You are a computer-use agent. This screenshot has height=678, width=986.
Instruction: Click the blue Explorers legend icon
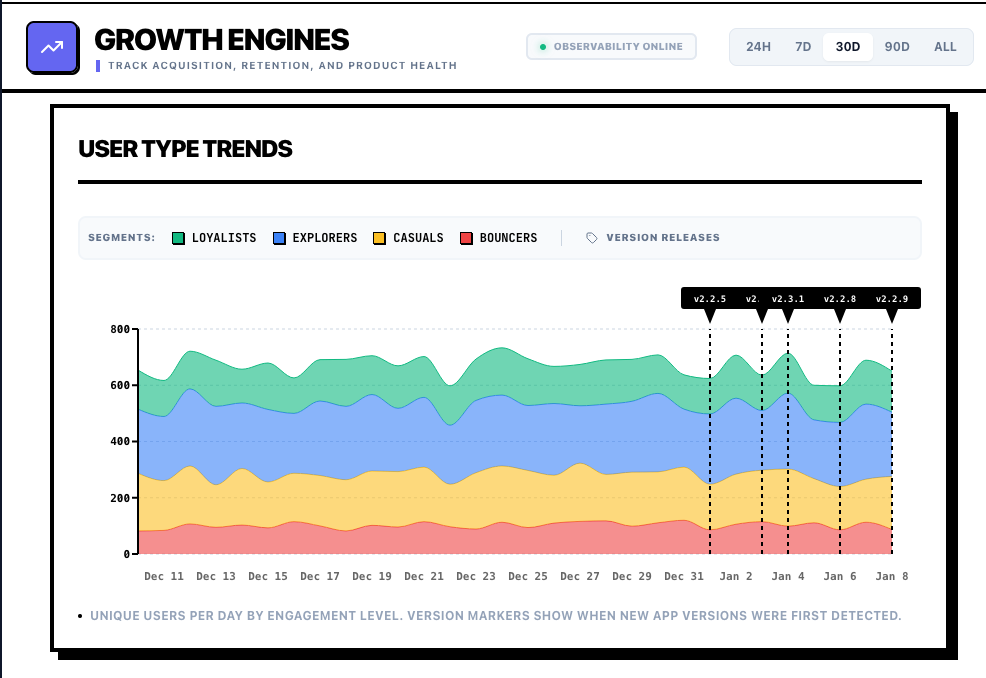tap(278, 237)
